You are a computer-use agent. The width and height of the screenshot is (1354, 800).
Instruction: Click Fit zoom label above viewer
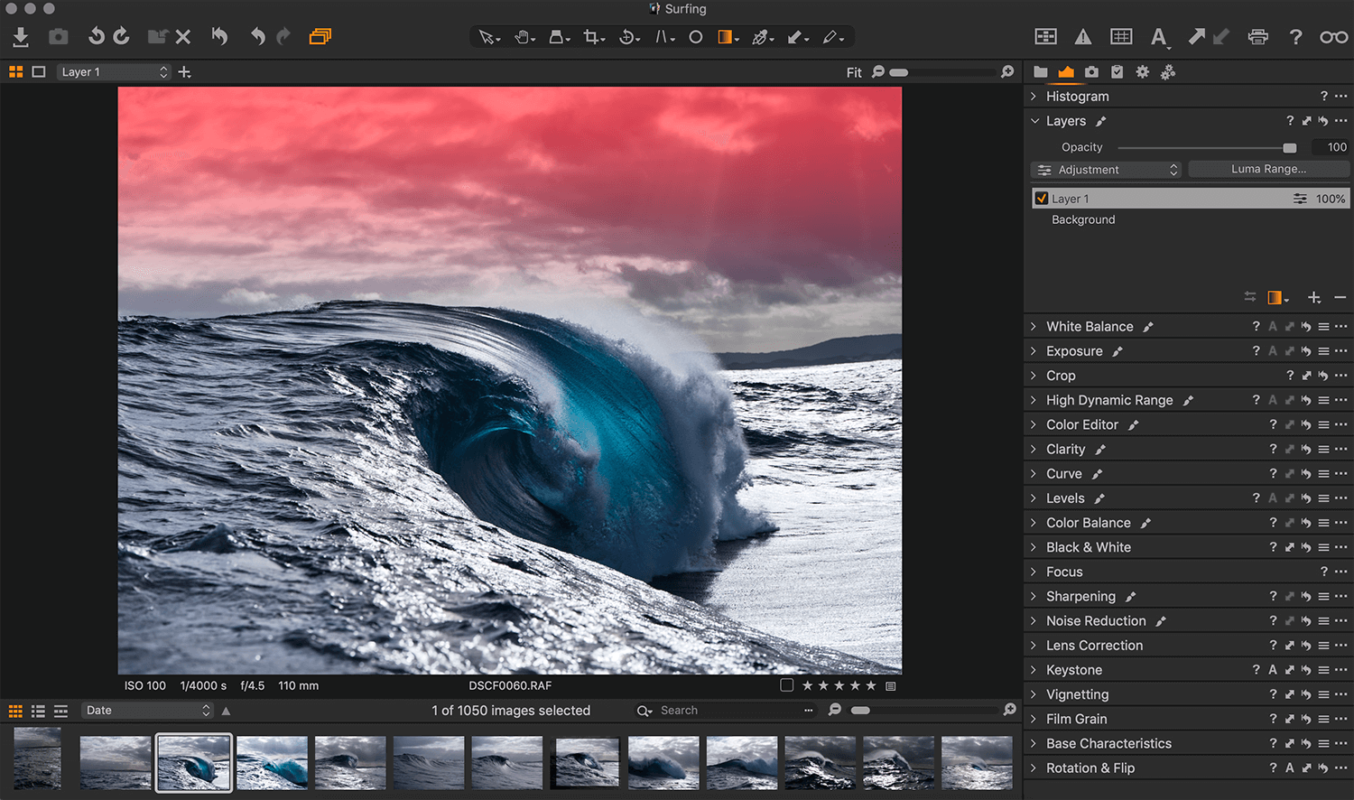(x=853, y=72)
